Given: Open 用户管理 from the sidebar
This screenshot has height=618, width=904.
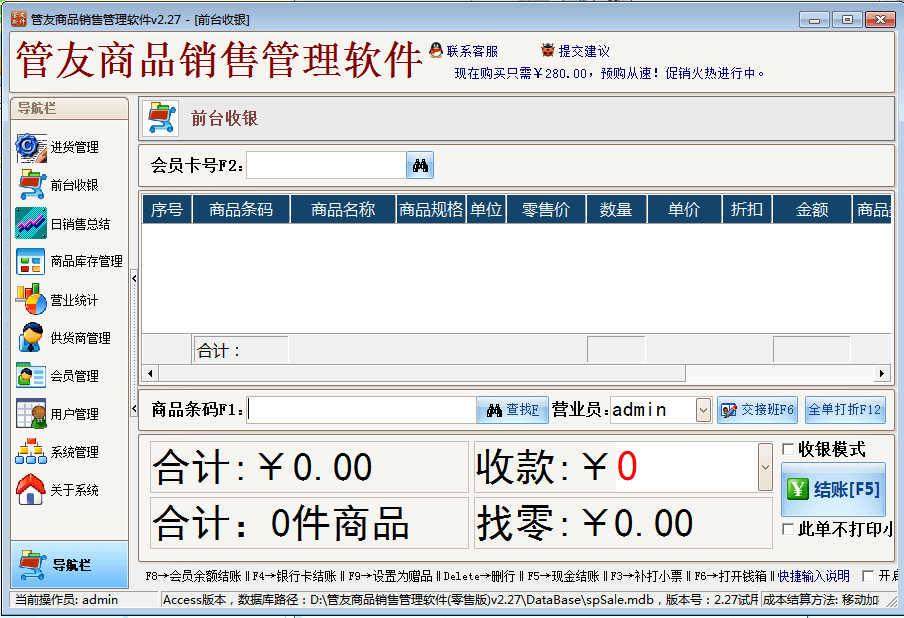Looking at the screenshot, I should [32, 414].
